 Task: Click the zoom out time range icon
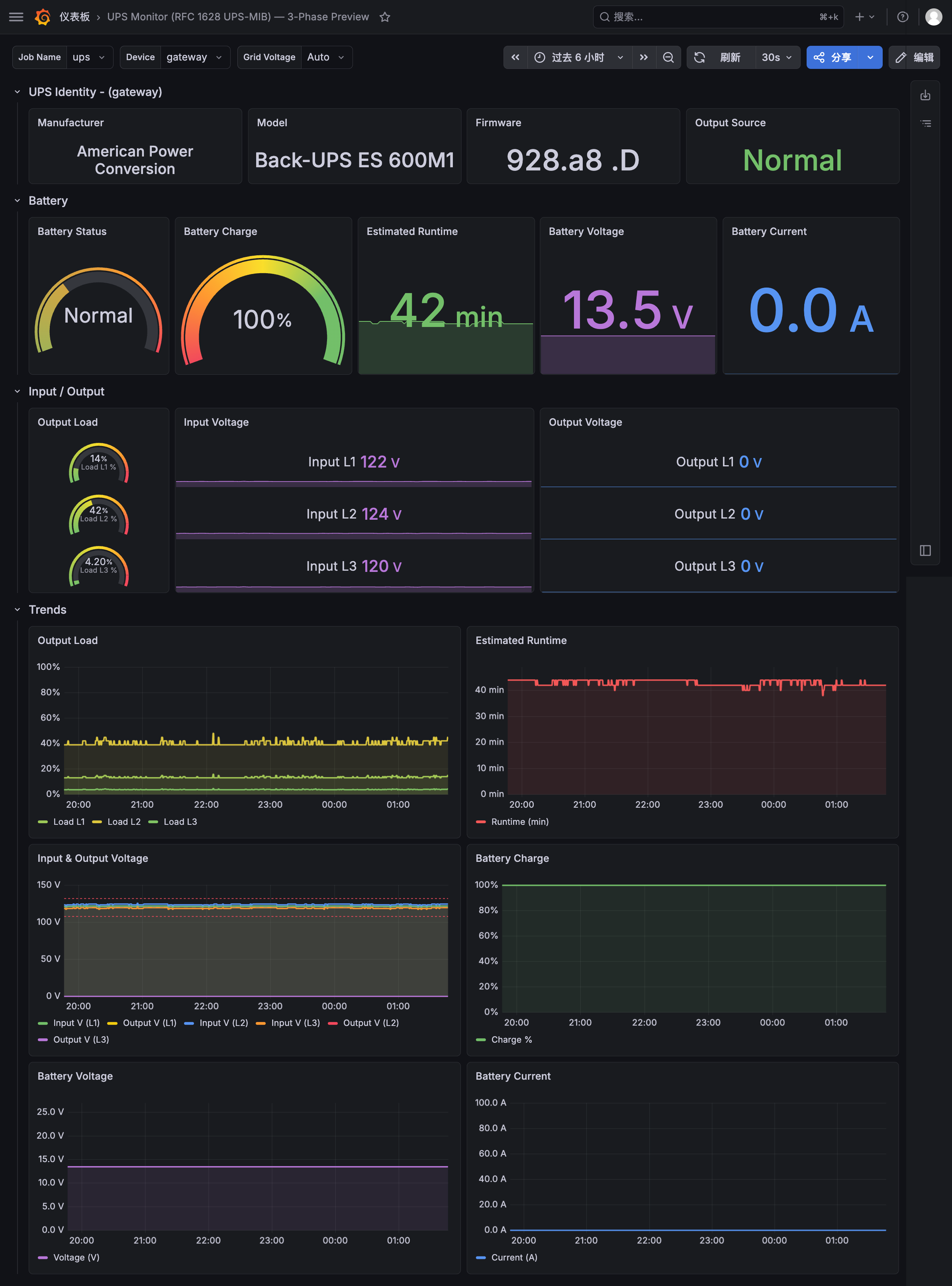tap(668, 57)
